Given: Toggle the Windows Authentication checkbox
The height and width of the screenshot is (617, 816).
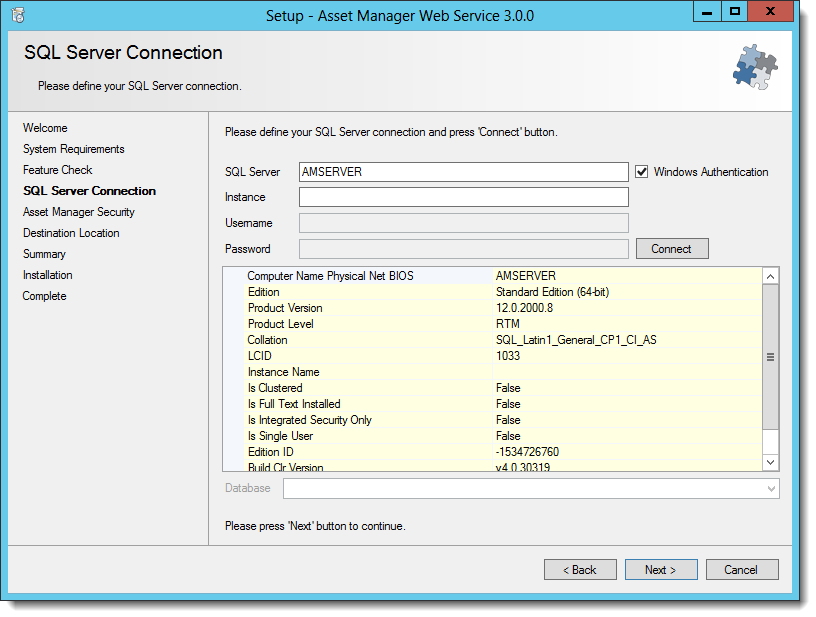Looking at the screenshot, I should coord(642,172).
